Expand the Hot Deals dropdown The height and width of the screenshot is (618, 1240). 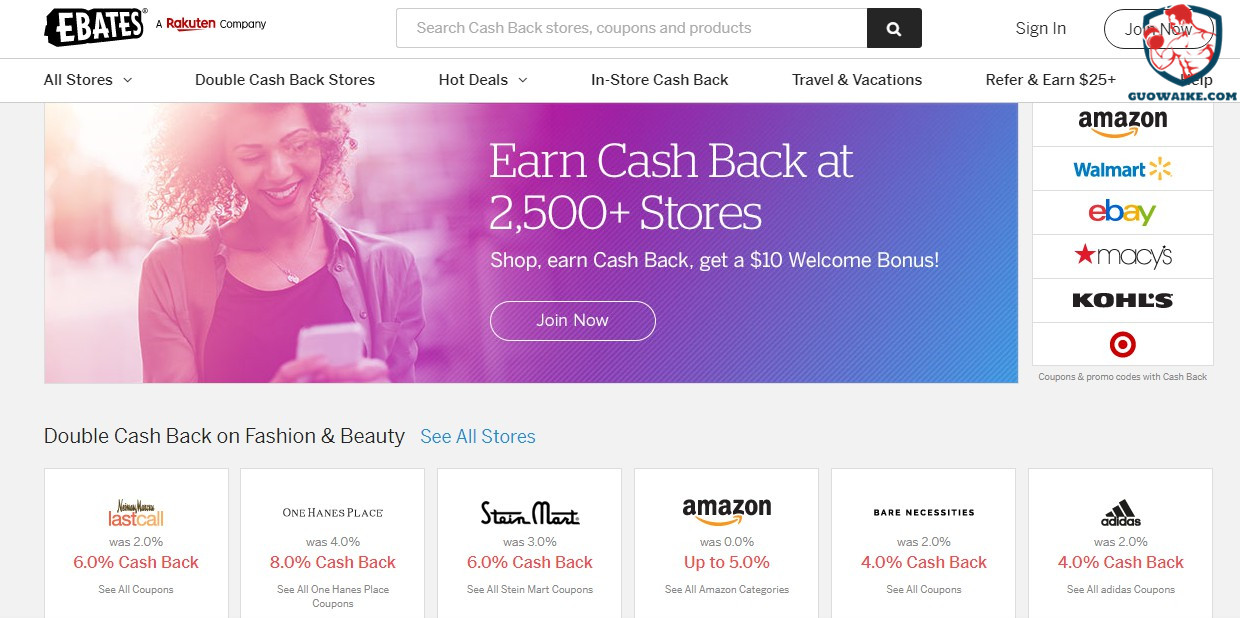point(483,80)
